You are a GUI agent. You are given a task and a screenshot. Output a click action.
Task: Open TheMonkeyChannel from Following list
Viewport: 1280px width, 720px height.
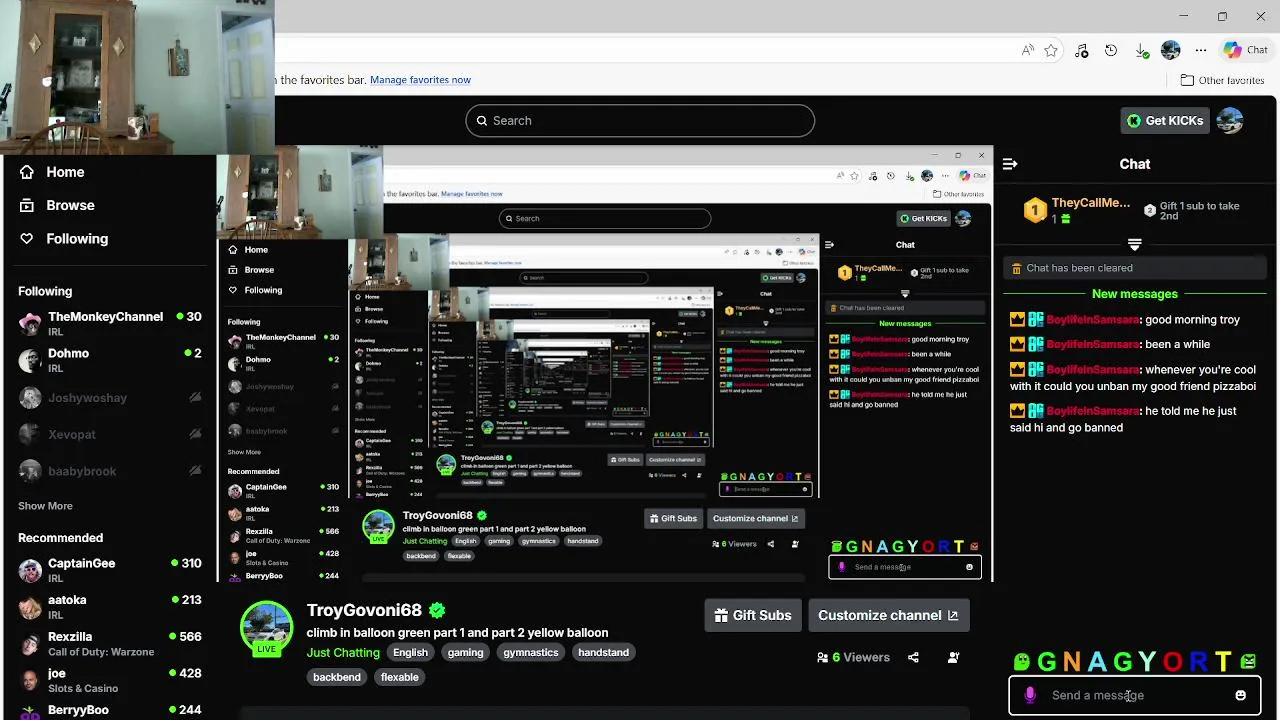click(110, 323)
